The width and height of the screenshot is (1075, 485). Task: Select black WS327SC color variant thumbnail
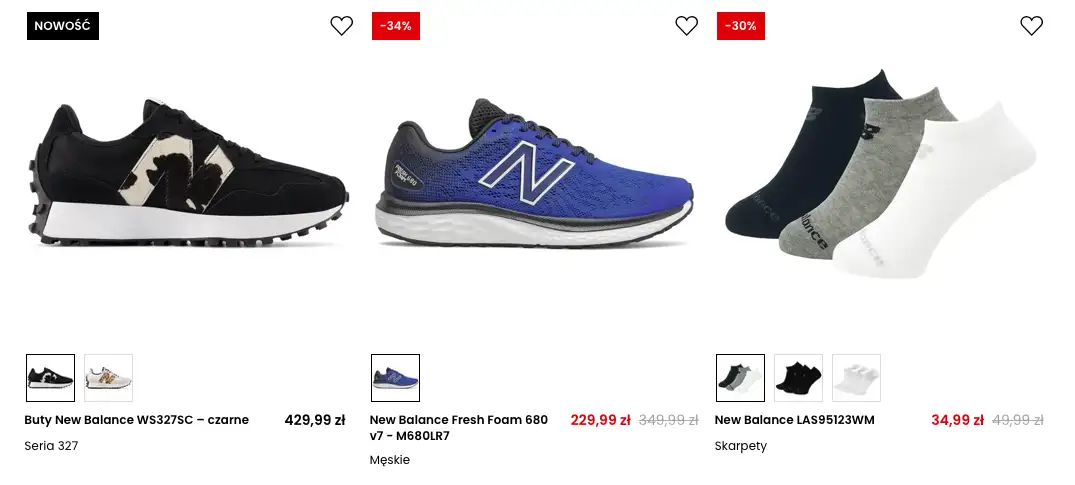pos(50,378)
